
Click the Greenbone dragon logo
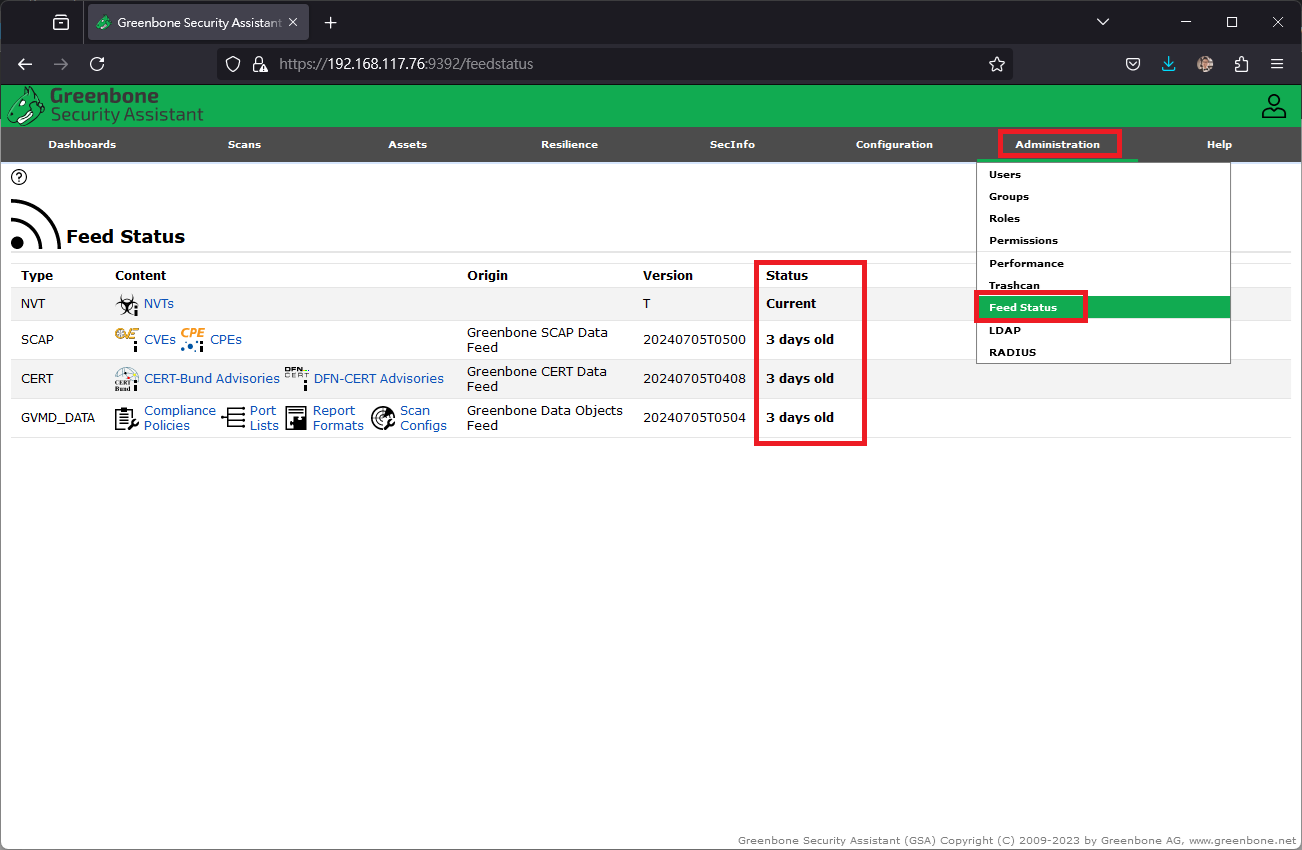click(x=26, y=106)
